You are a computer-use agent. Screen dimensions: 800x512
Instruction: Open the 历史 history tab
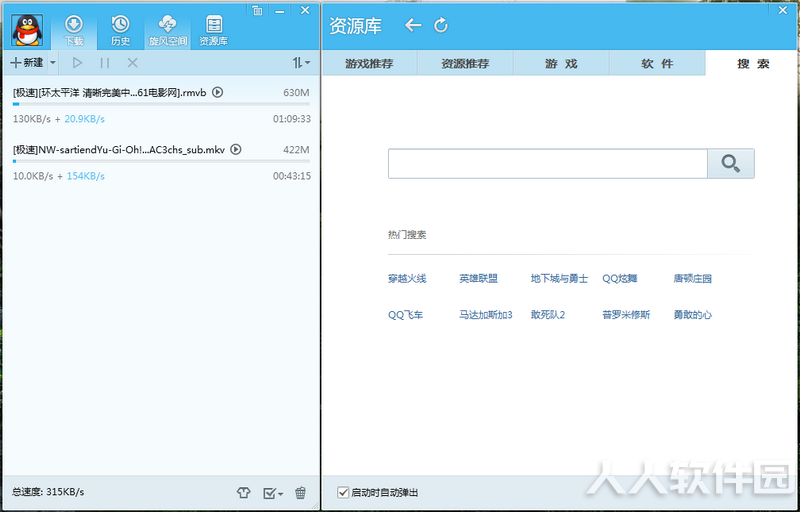tap(120, 31)
